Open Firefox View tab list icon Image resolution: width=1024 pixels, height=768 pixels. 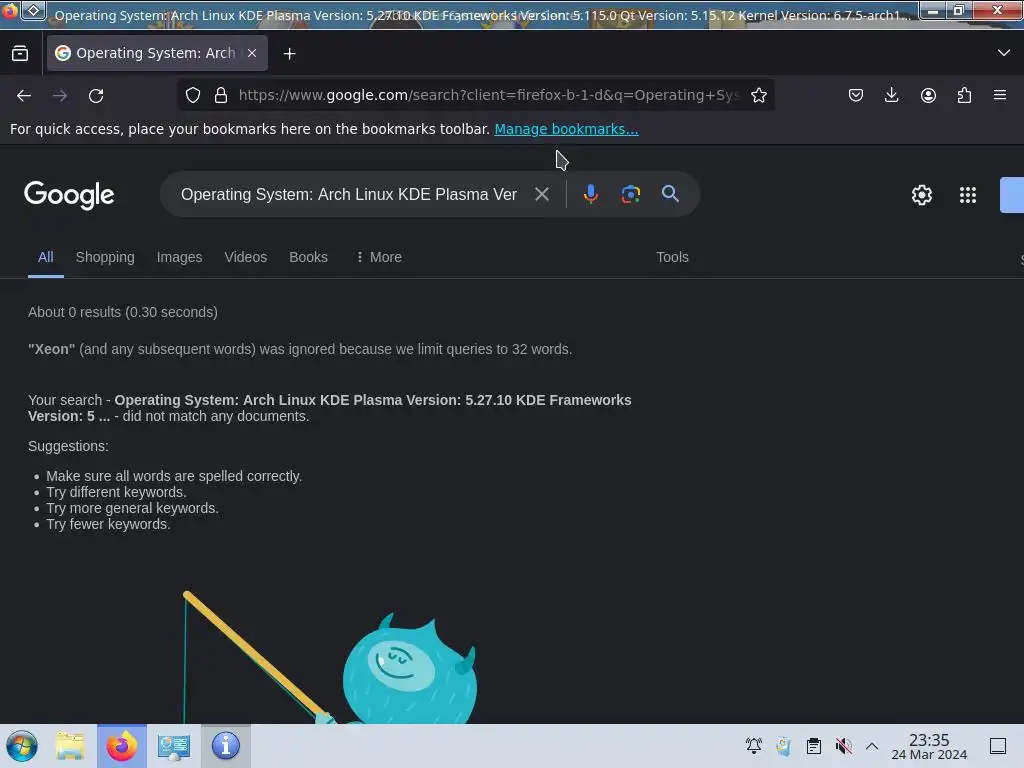click(x=20, y=54)
